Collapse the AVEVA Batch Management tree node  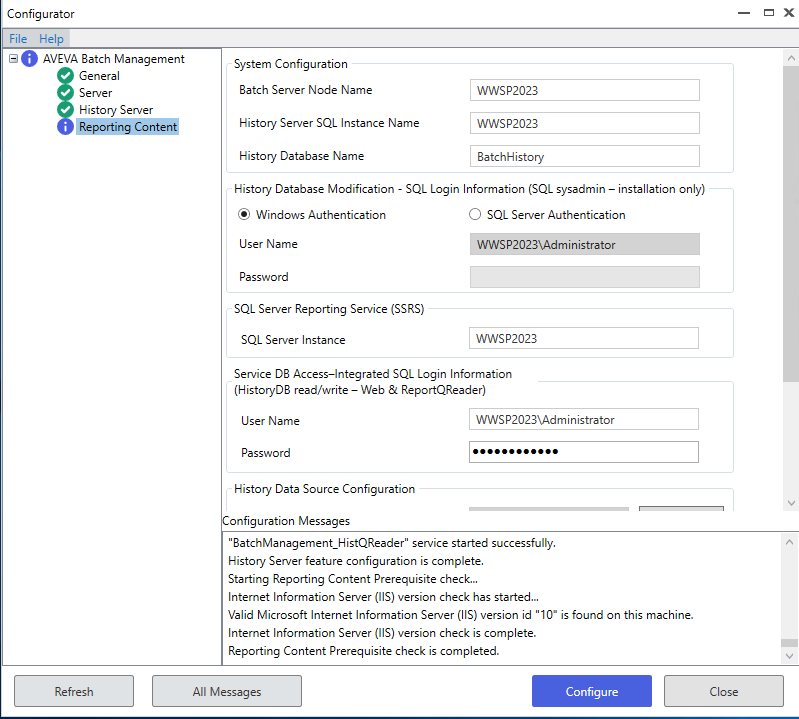[13, 59]
